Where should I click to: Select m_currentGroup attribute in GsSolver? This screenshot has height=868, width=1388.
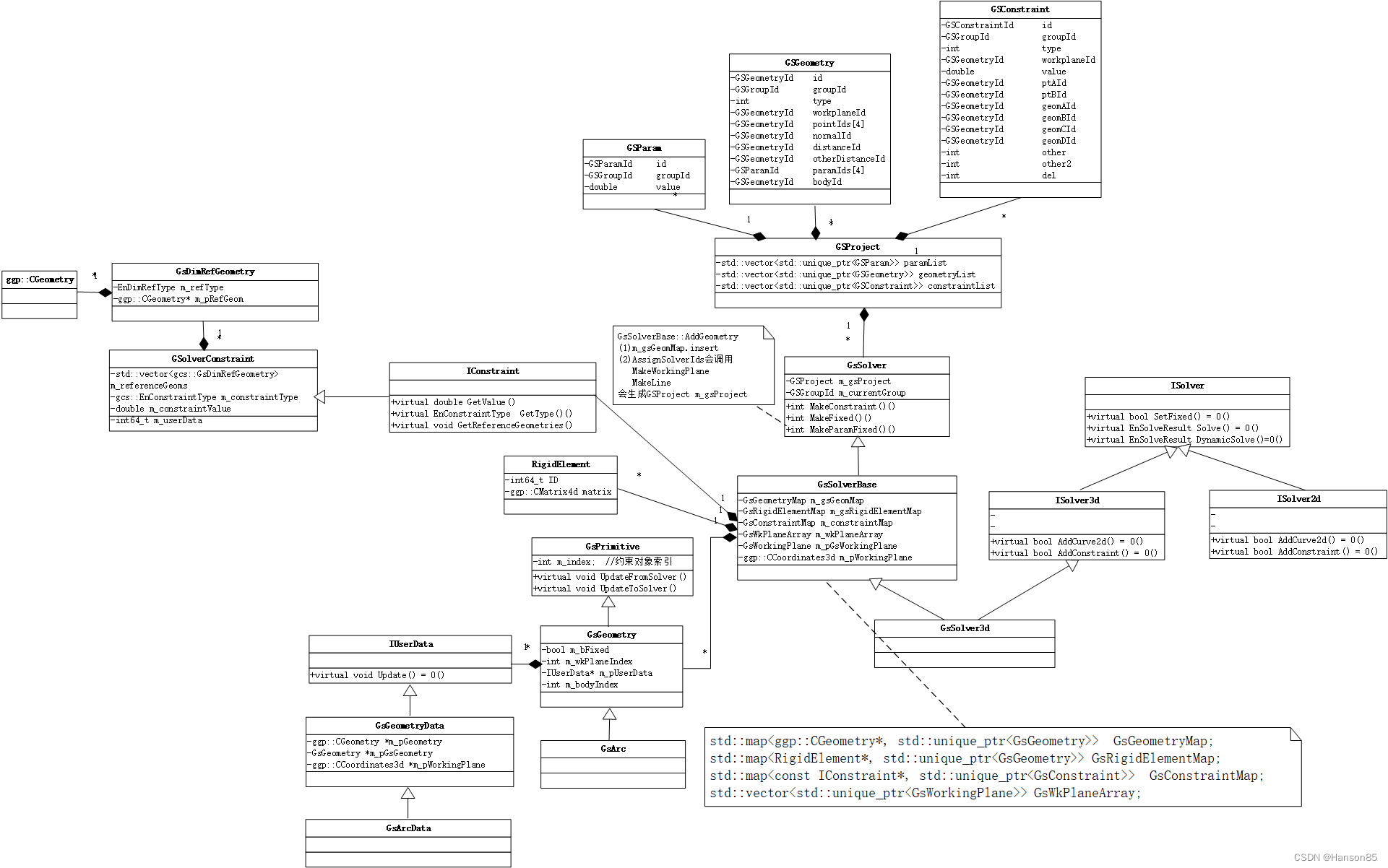(846, 393)
